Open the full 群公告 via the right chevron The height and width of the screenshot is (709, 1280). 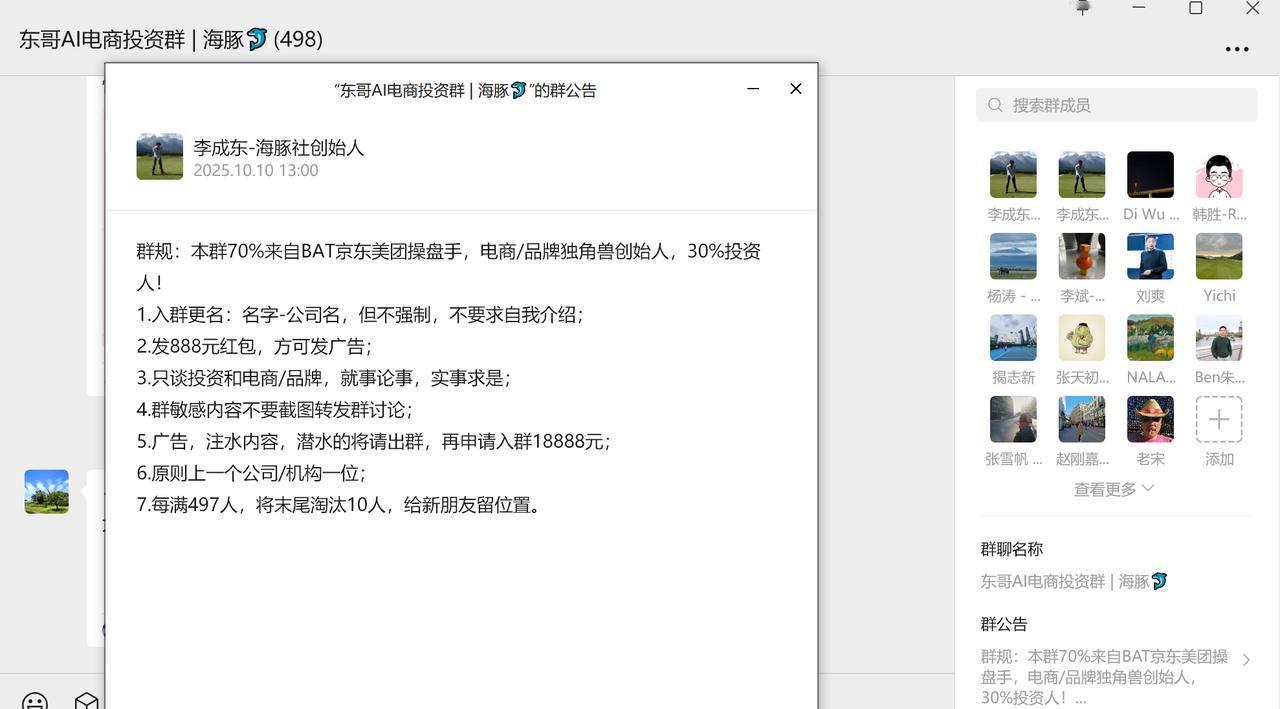pyautogui.click(x=1246, y=659)
